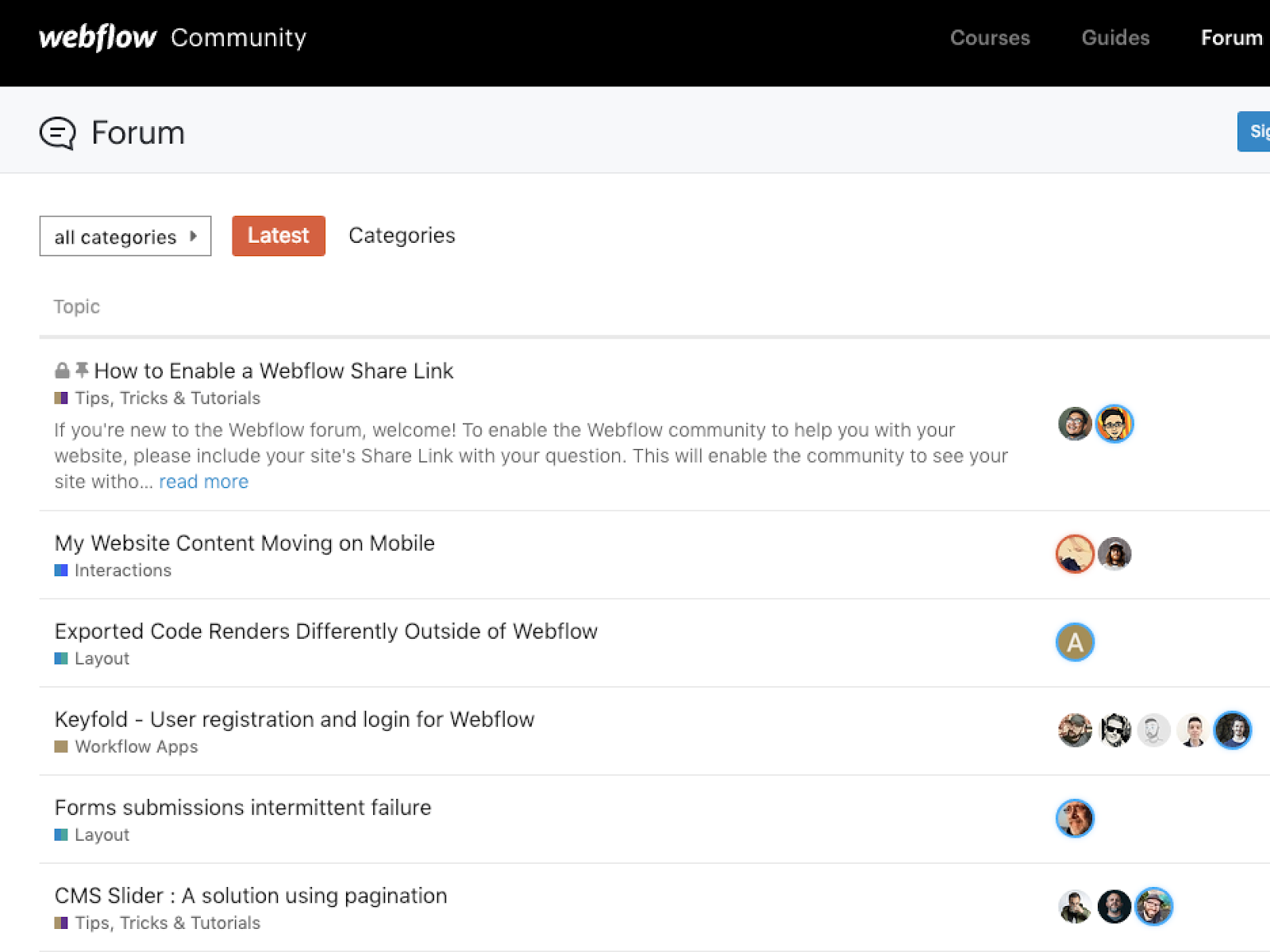Click the lock icon on Share Link topic
This screenshot has height=952, width=1270.
click(x=62, y=370)
